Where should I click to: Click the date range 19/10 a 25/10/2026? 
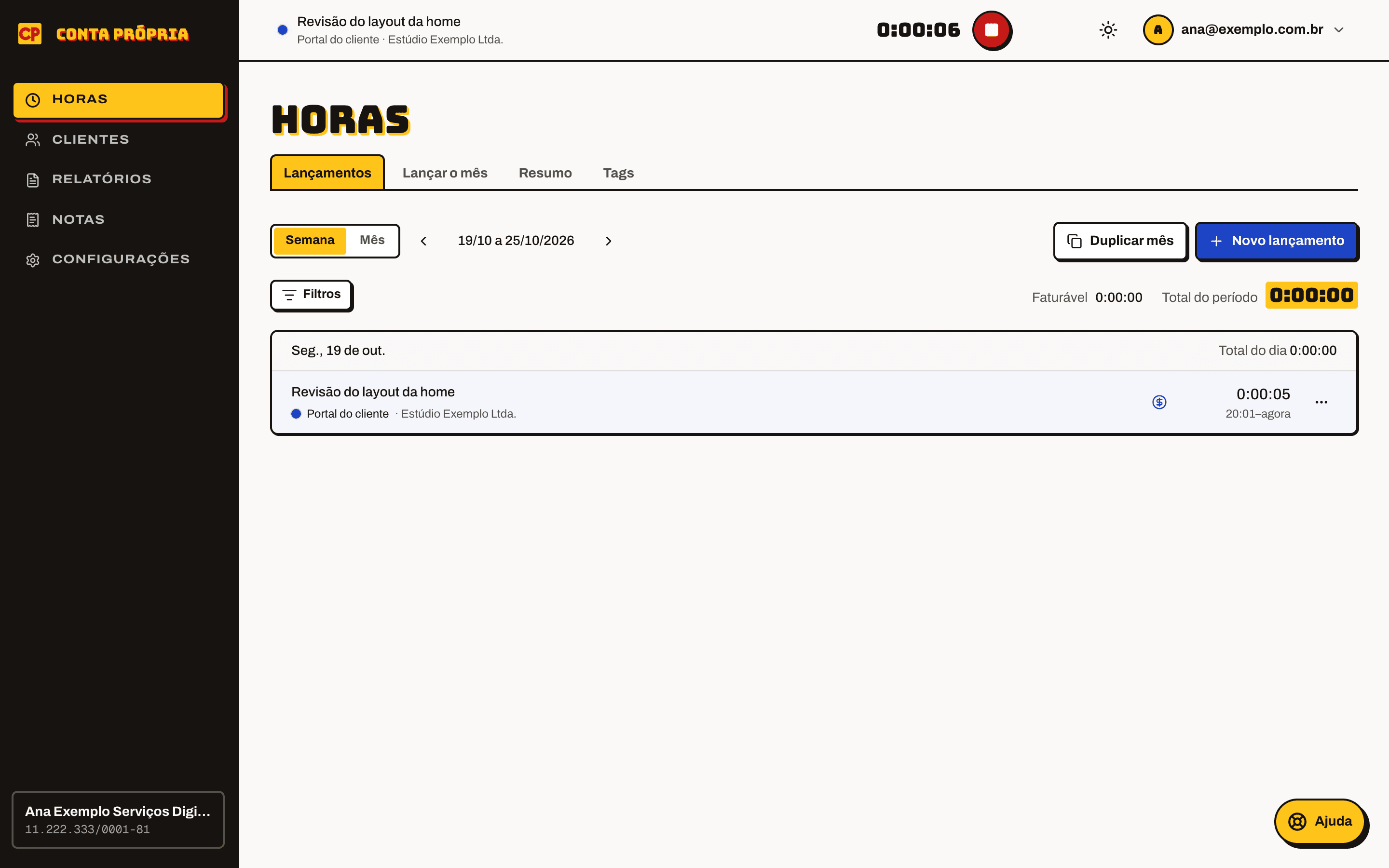tap(516, 241)
